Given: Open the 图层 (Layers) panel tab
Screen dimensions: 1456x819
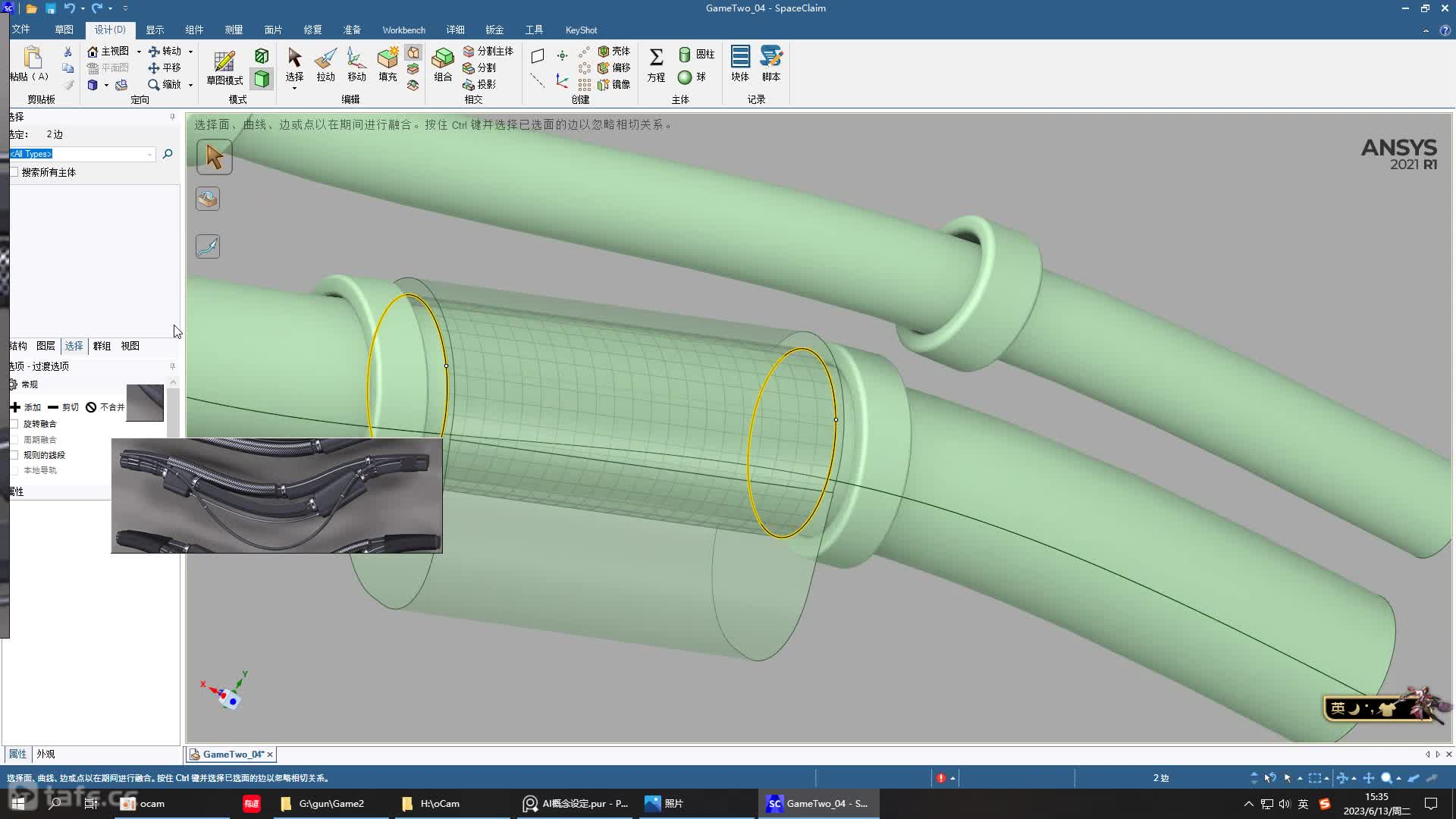Looking at the screenshot, I should [45, 346].
